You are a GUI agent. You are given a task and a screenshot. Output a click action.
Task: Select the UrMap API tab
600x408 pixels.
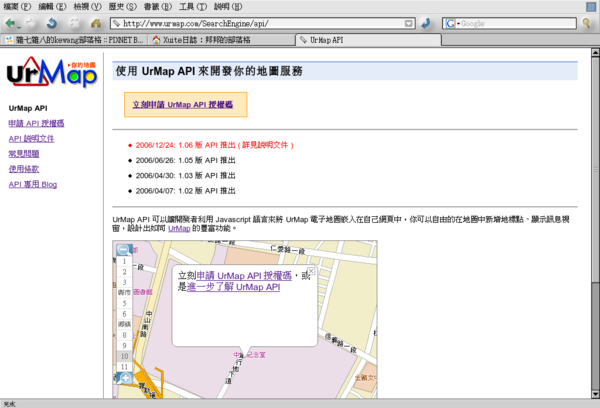(x=368, y=40)
